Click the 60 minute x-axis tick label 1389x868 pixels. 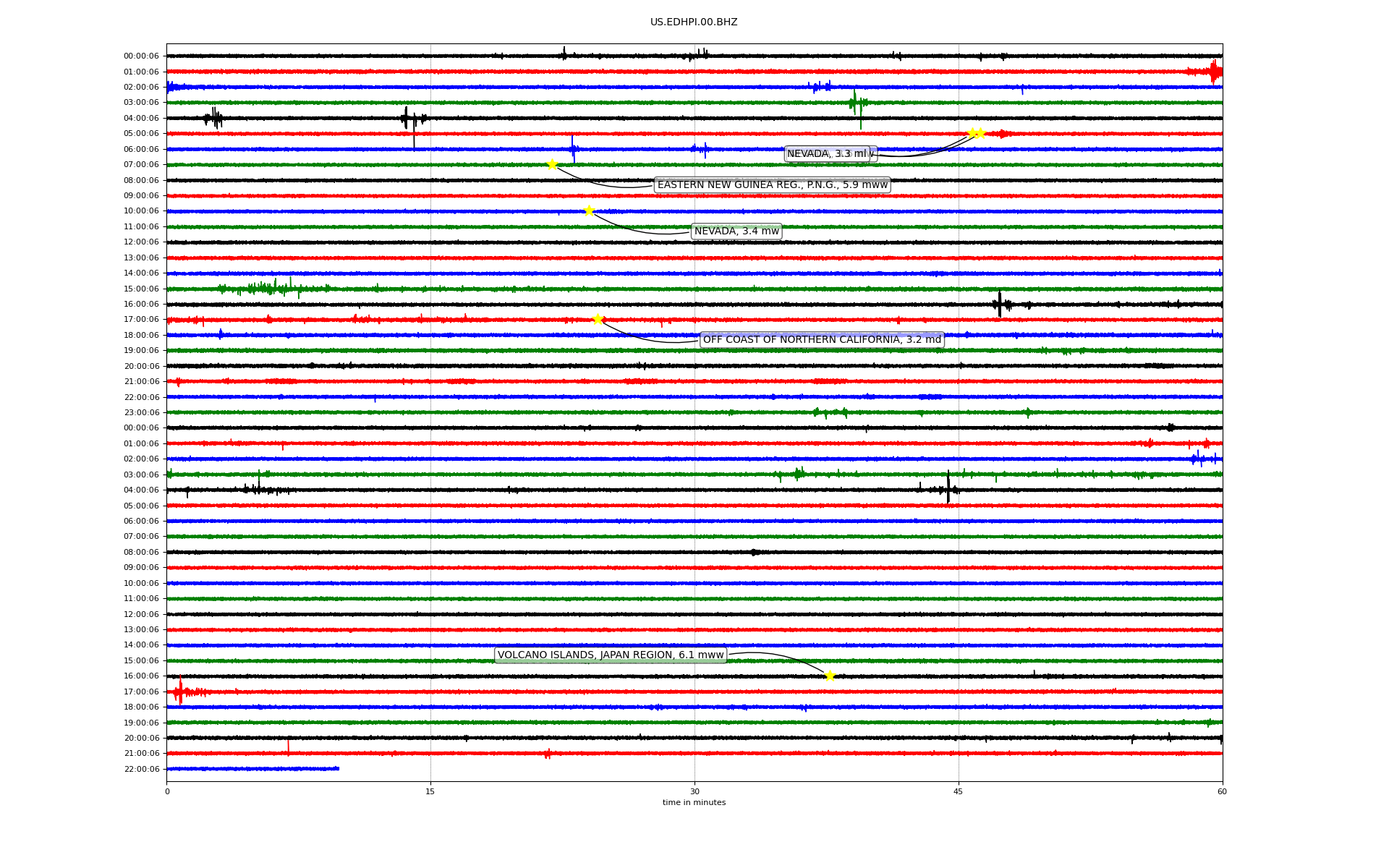[x=1222, y=791]
